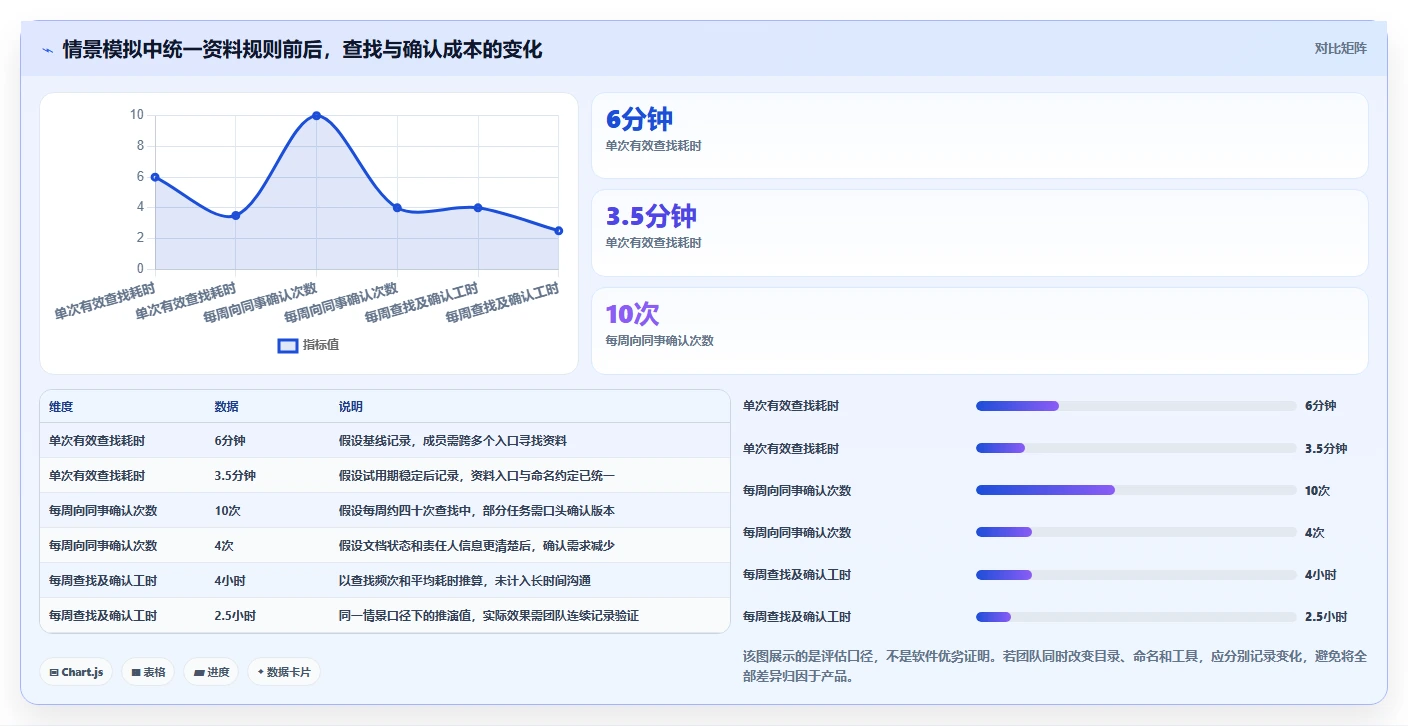Open the large 10次 data card

click(x=980, y=331)
